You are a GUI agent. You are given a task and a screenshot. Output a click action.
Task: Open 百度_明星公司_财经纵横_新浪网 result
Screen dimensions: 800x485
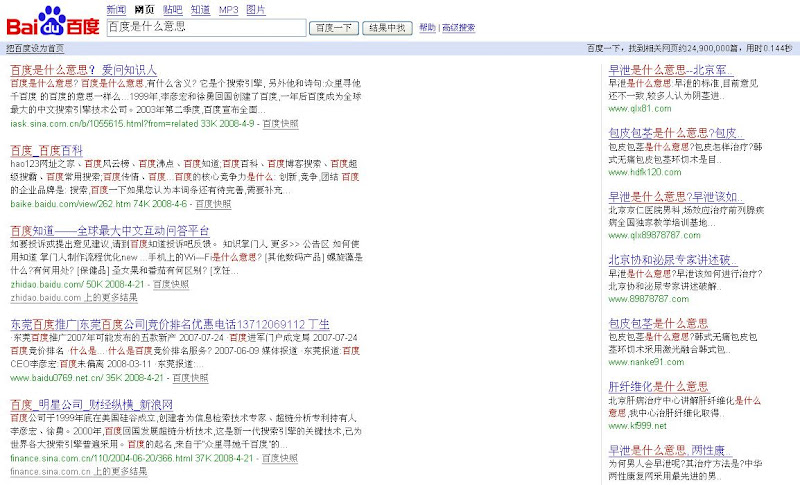click(x=92, y=405)
